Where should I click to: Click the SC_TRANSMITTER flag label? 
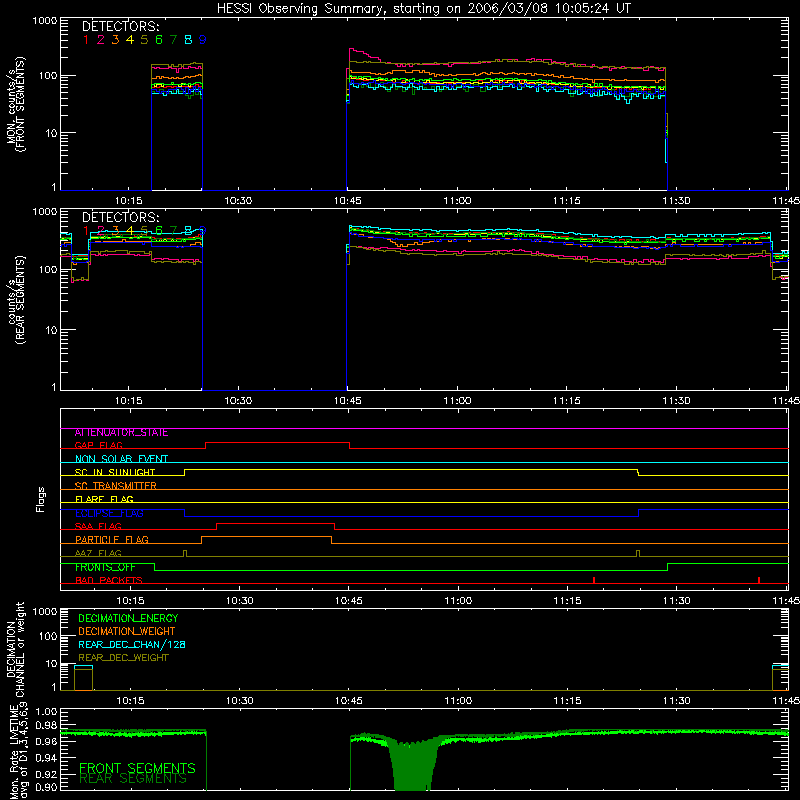click(x=116, y=486)
